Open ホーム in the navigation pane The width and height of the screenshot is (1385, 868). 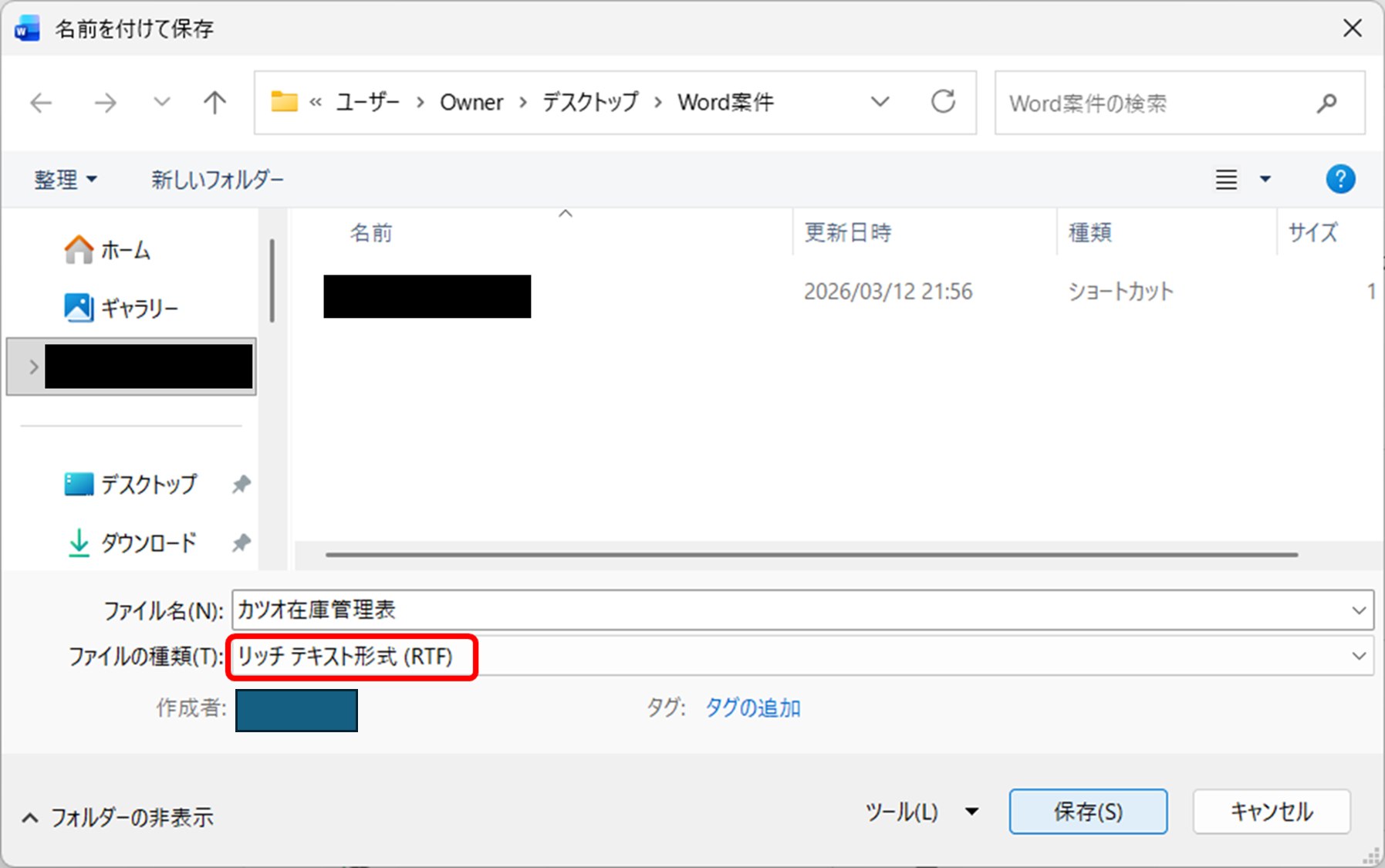(125, 250)
